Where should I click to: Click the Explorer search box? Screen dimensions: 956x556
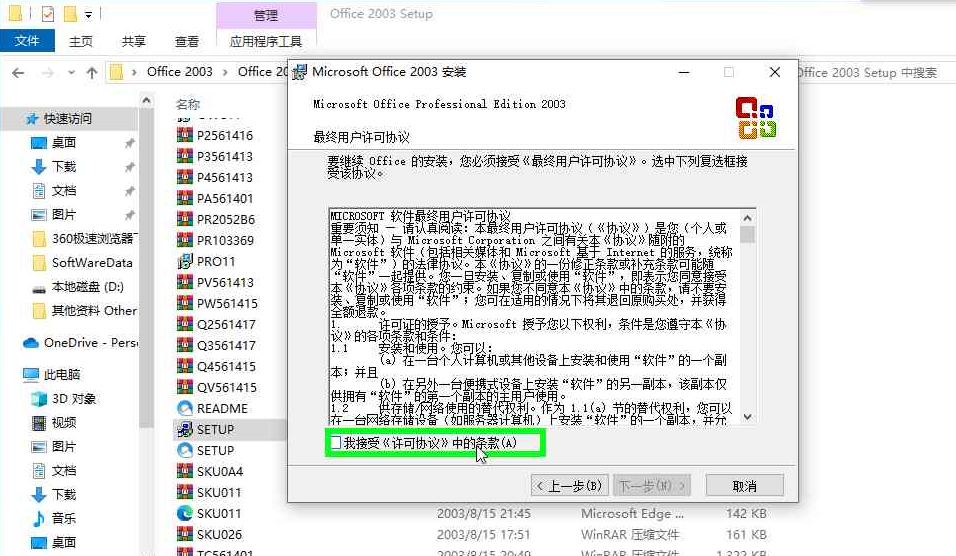click(x=876, y=73)
